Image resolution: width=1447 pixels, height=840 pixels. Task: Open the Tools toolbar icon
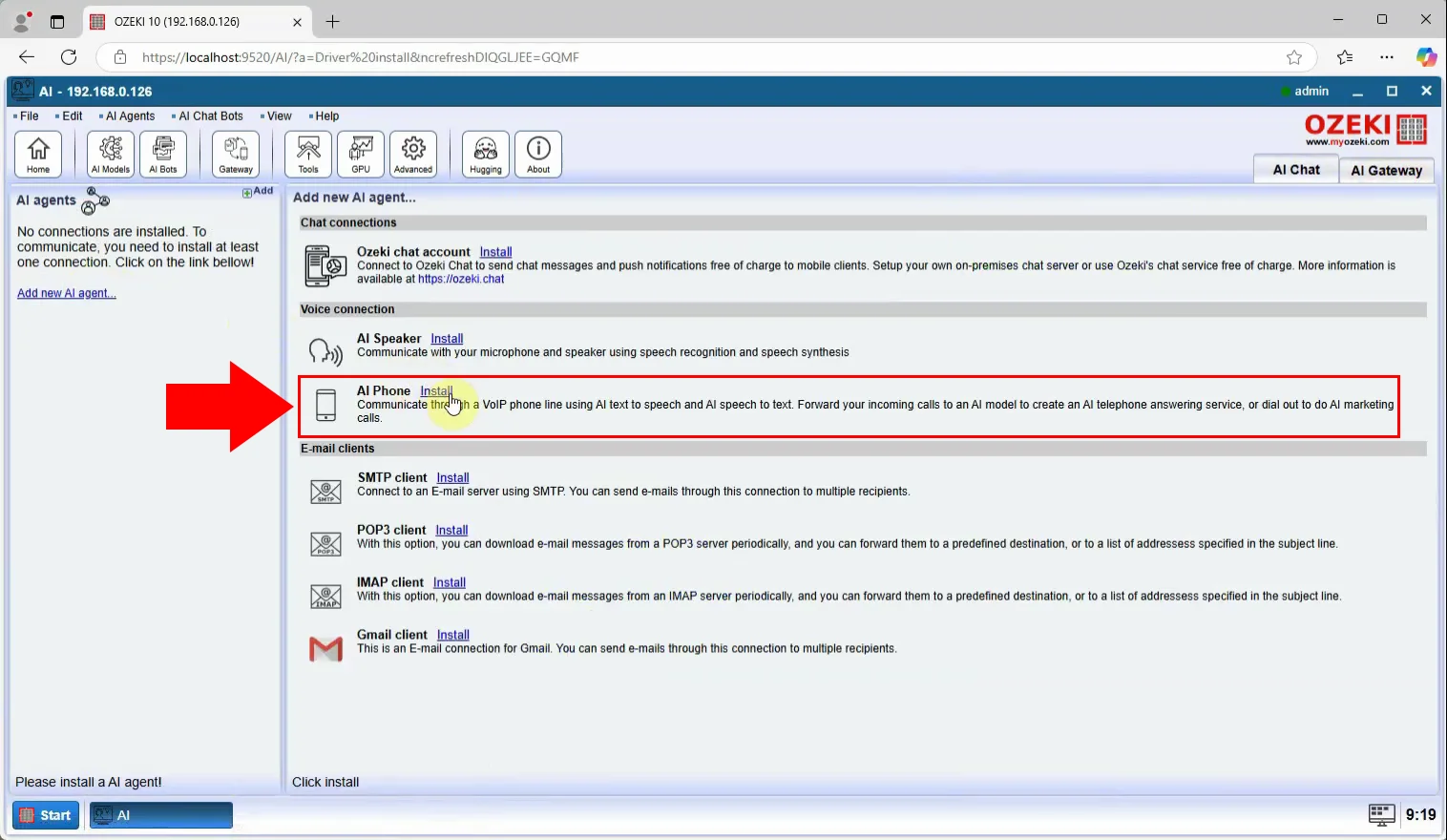click(308, 154)
